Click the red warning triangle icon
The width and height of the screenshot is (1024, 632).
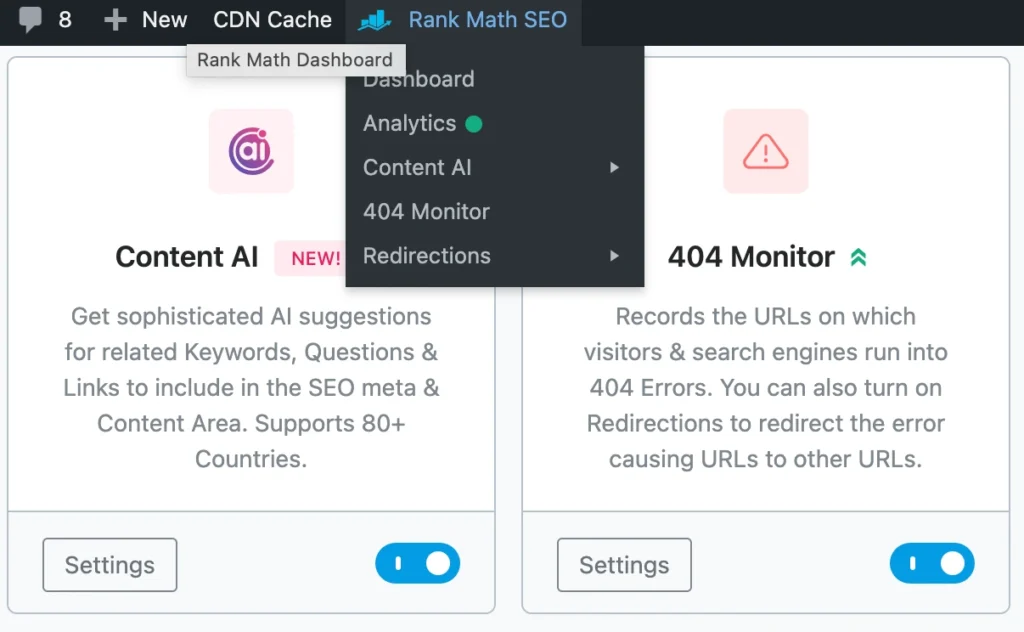(766, 151)
